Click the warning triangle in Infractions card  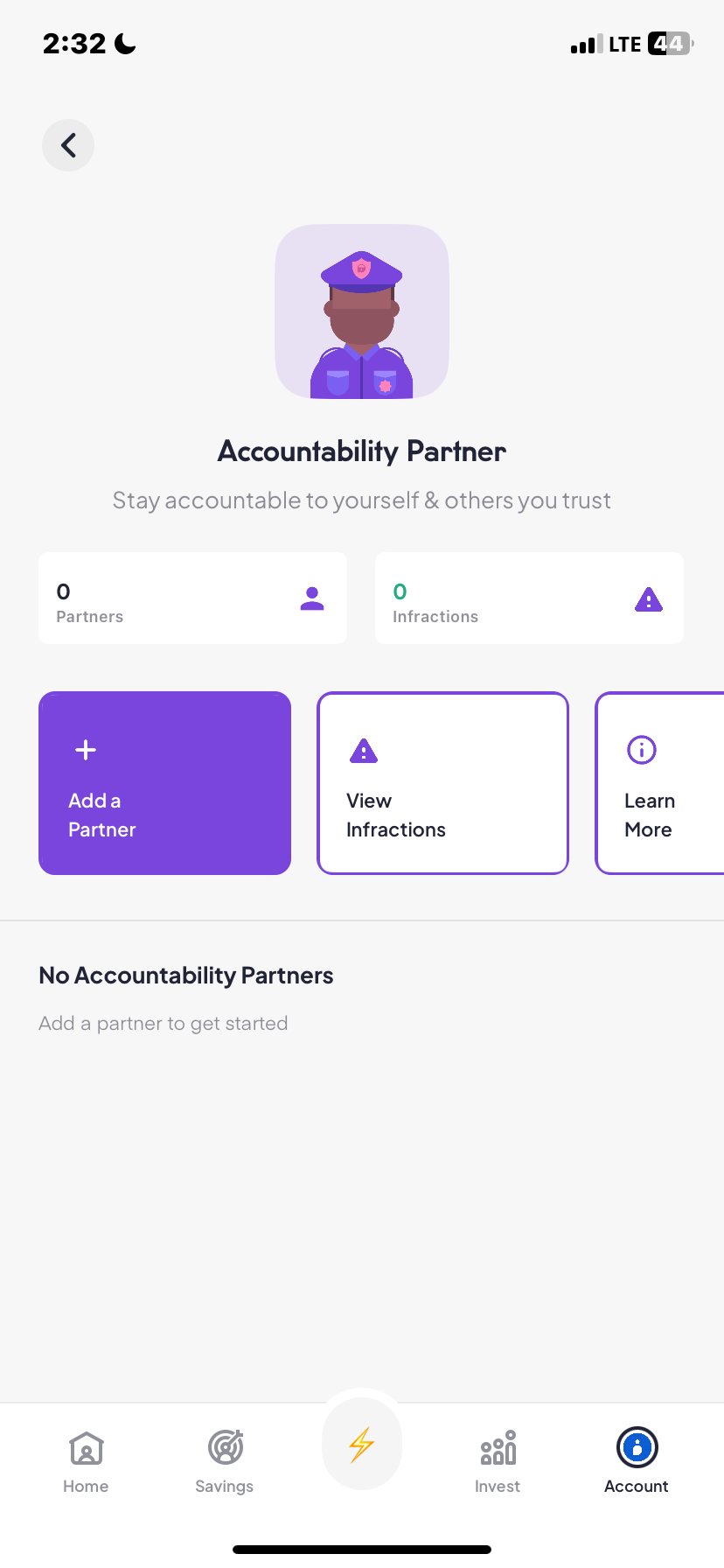(x=648, y=599)
